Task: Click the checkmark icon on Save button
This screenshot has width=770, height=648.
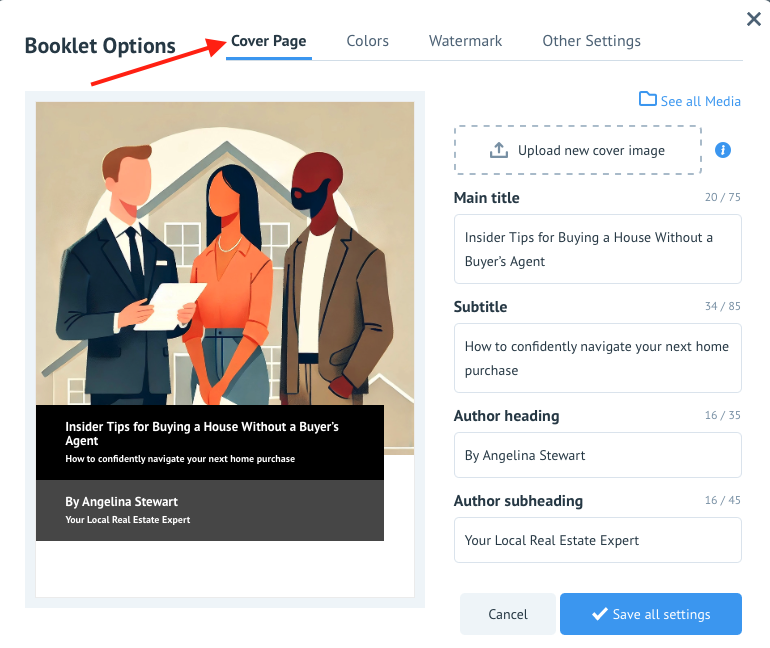Action: pyautogui.click(x=600, y=614)
